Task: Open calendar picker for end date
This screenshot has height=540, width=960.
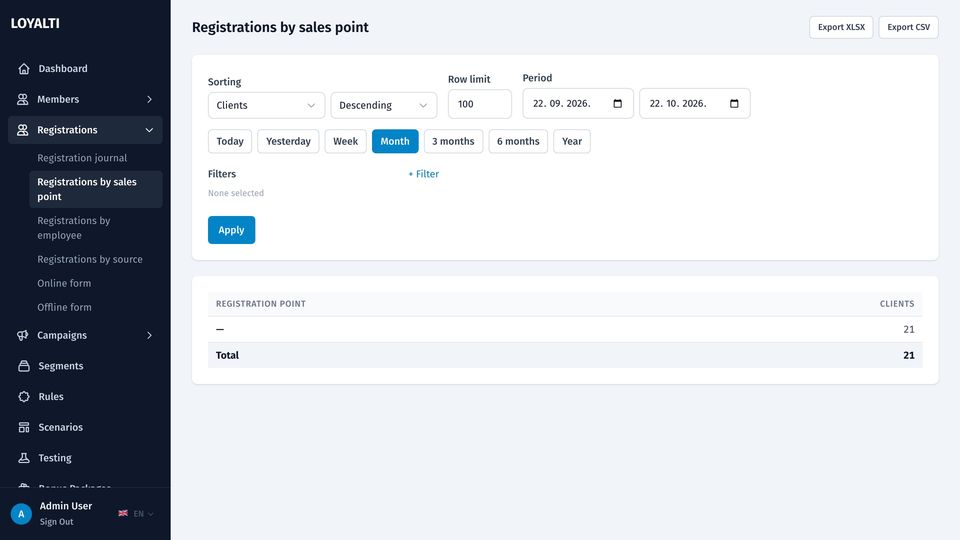Action: 734,103
